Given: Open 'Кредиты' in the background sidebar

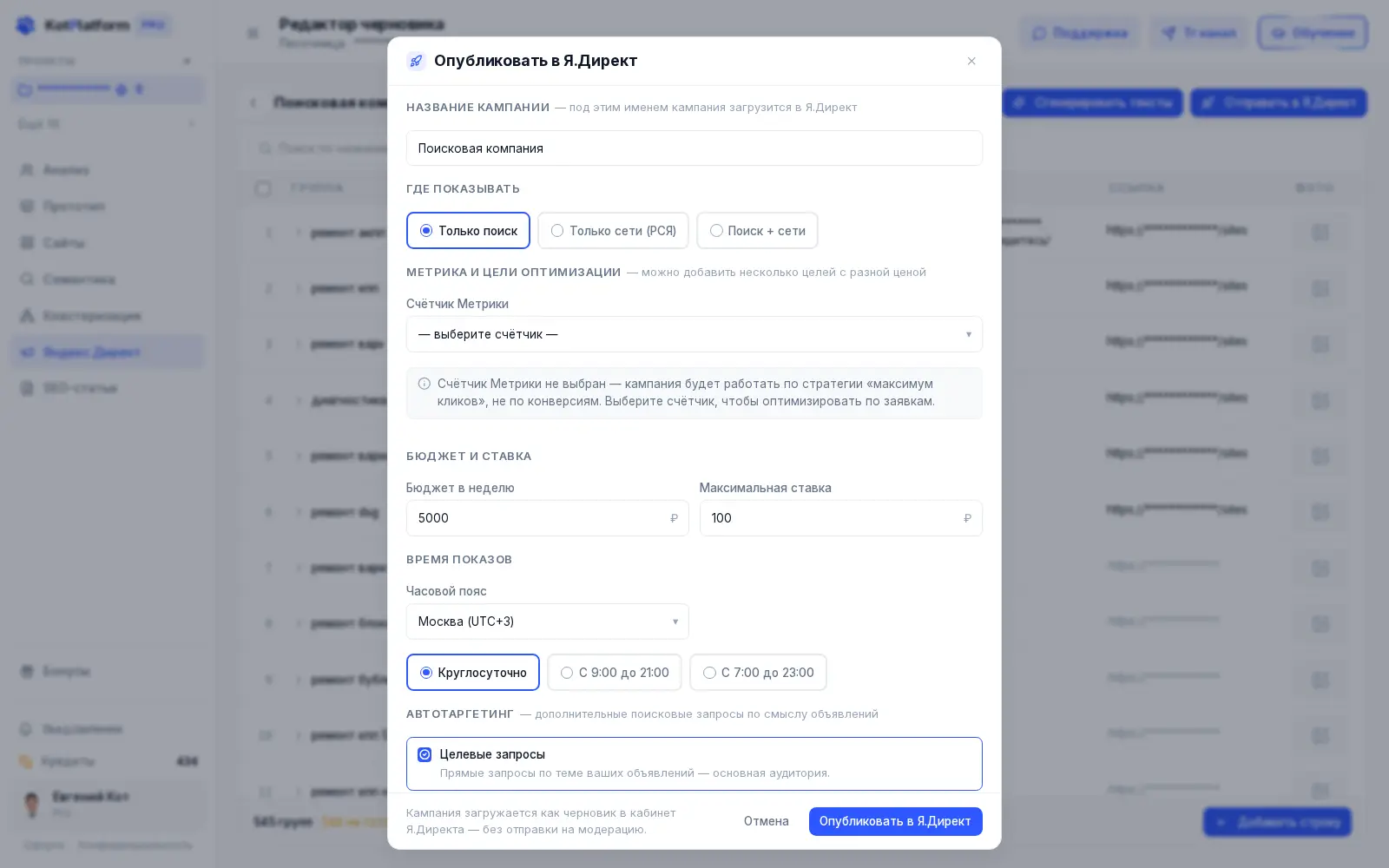Looking at the screenshot, I should [108, 761].
